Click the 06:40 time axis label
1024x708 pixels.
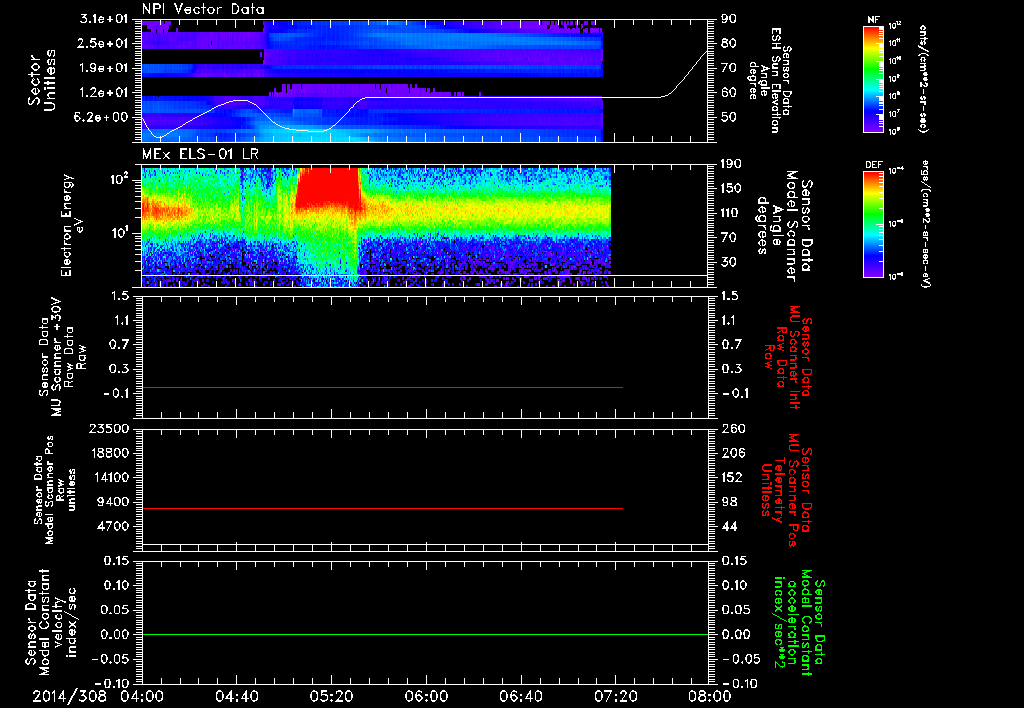coord(520,696)
